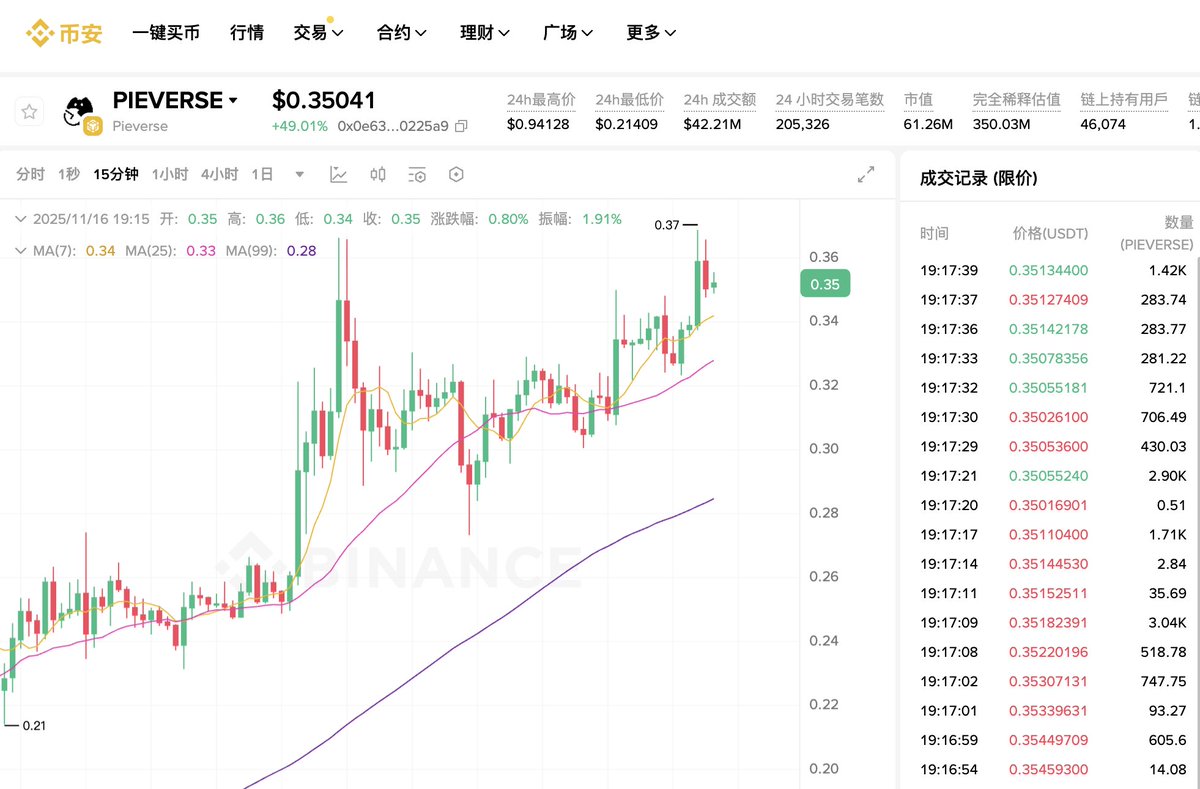The width and height of the screenshot is (1200, 789).
Task: Switch chart style via candlestick icon
Action: (378, 174)
